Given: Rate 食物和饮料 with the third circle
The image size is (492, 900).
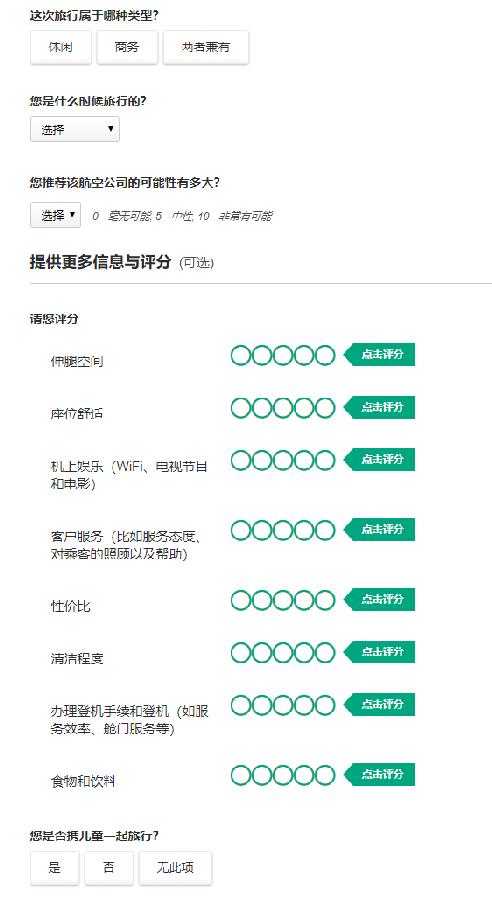Looking at the screenshot, I should [x=283, y=775].
